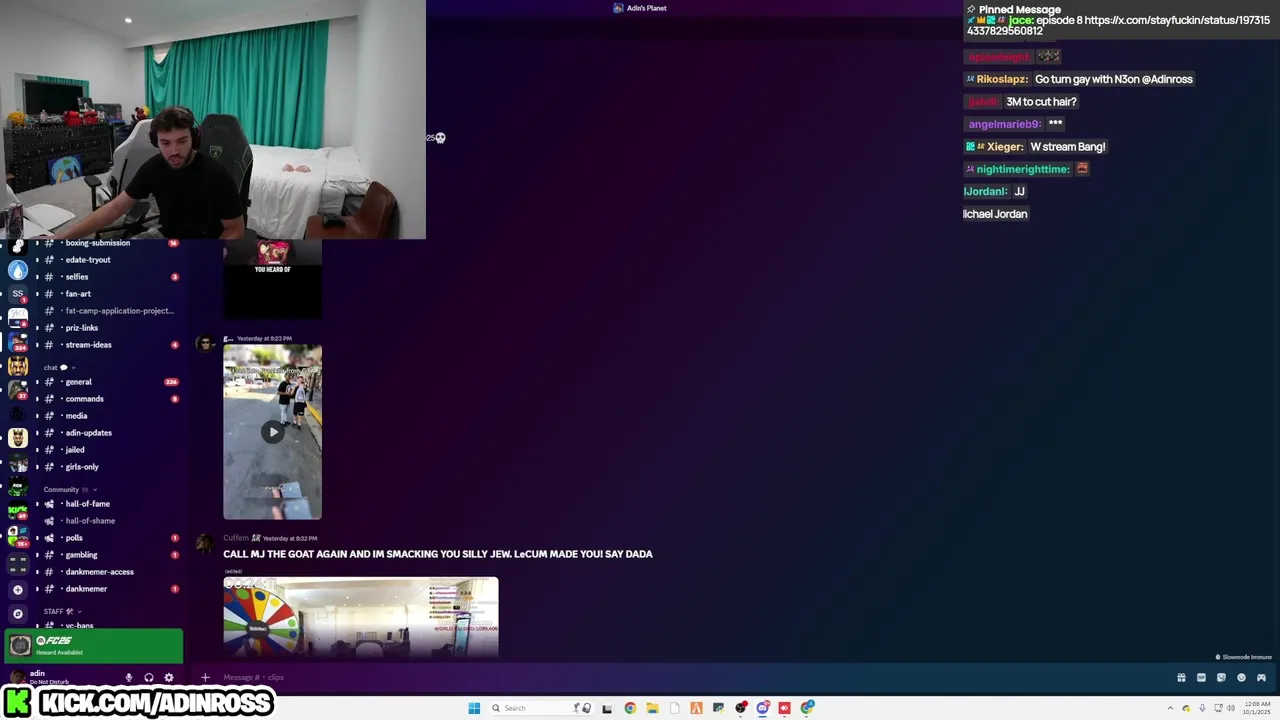Screen dimensions: 1280x720
Task: Open the priz-links channel
Action: click(81, 328)
